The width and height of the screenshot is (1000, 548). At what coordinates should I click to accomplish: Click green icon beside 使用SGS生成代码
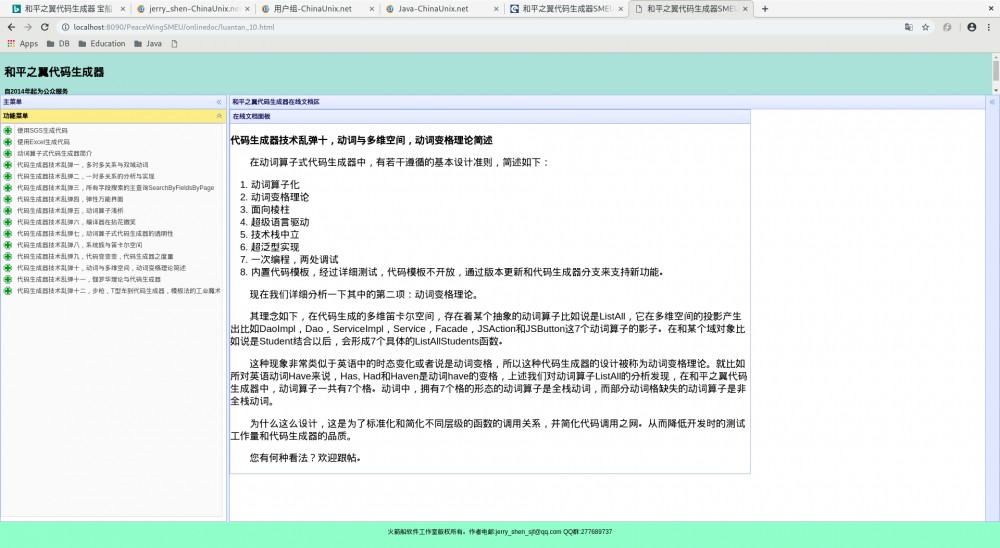click(8, 130)
